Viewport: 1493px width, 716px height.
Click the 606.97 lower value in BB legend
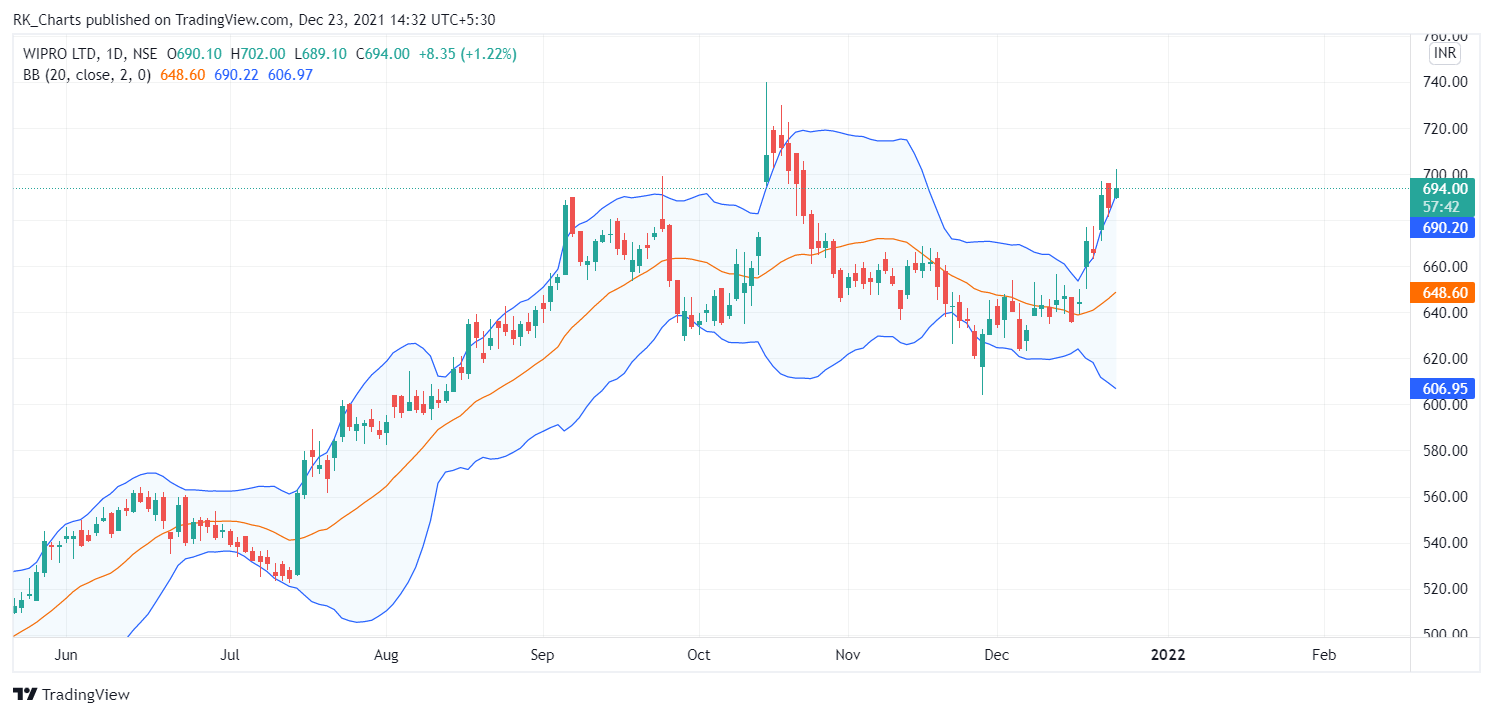coord(291,75)
